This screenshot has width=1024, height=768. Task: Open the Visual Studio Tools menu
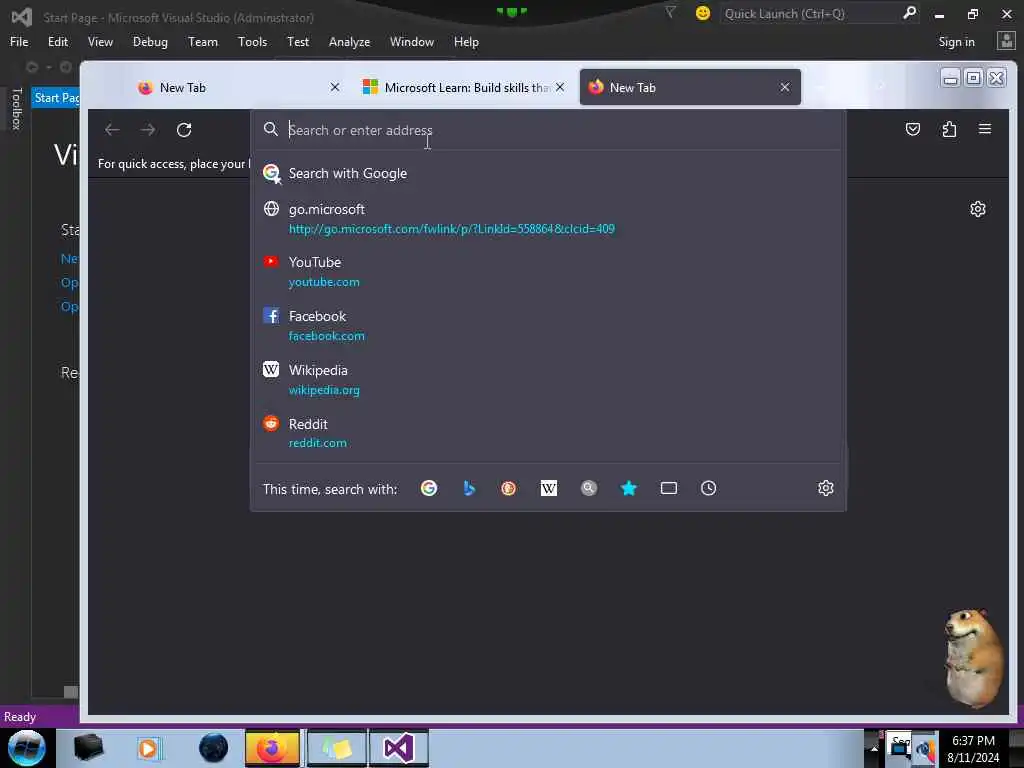[253, 42]
